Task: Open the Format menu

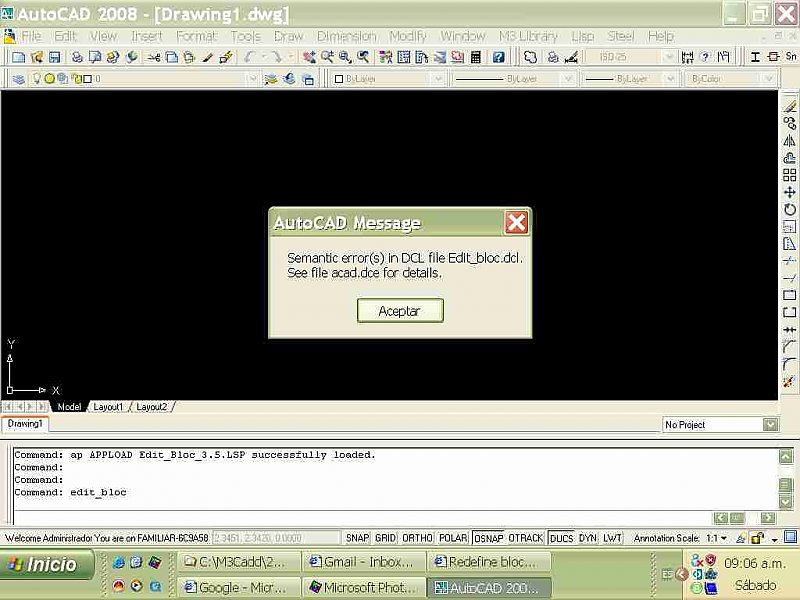Action: [196, 36]
